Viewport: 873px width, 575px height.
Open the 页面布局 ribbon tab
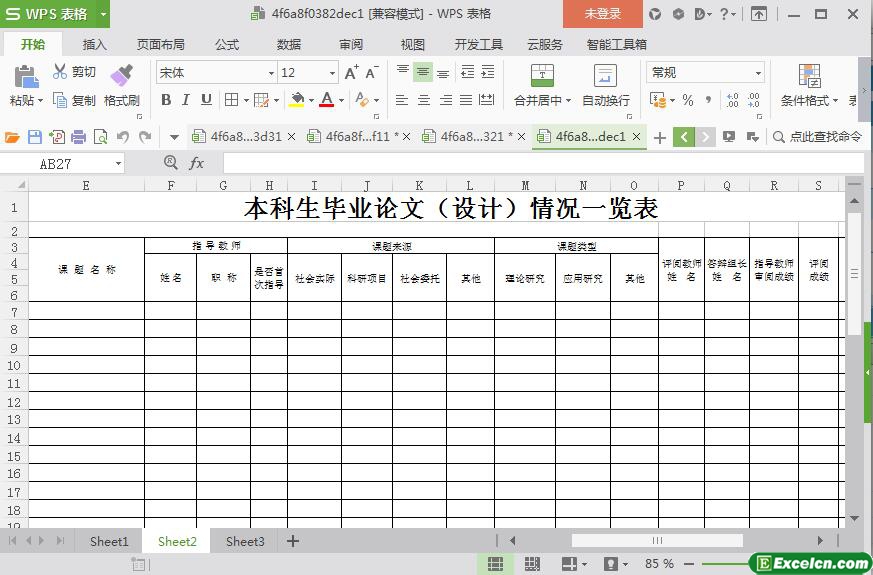[x=160, y=45]
